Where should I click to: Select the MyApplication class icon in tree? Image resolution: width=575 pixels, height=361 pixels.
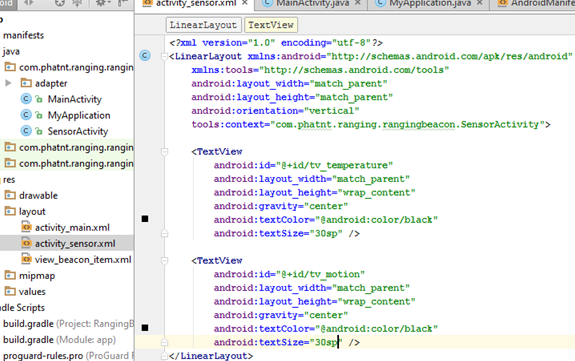pyautogui.click(x=26, y=115)
